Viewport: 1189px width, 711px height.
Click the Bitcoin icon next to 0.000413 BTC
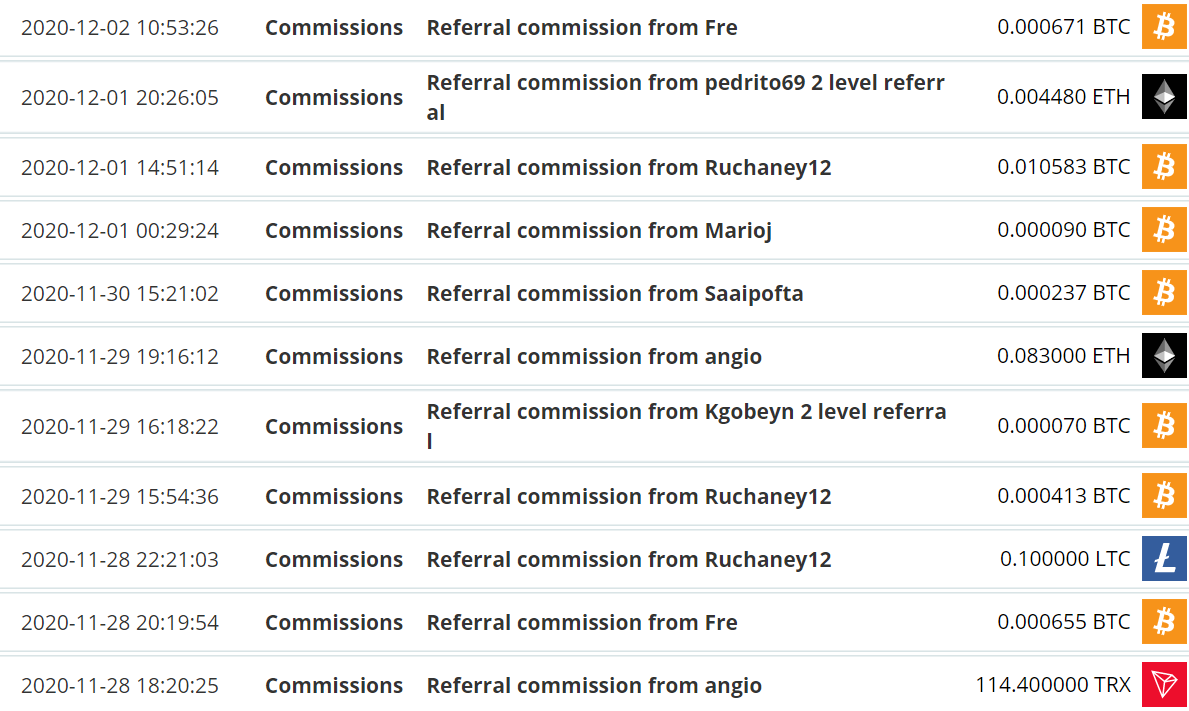tap(1164, 496)
